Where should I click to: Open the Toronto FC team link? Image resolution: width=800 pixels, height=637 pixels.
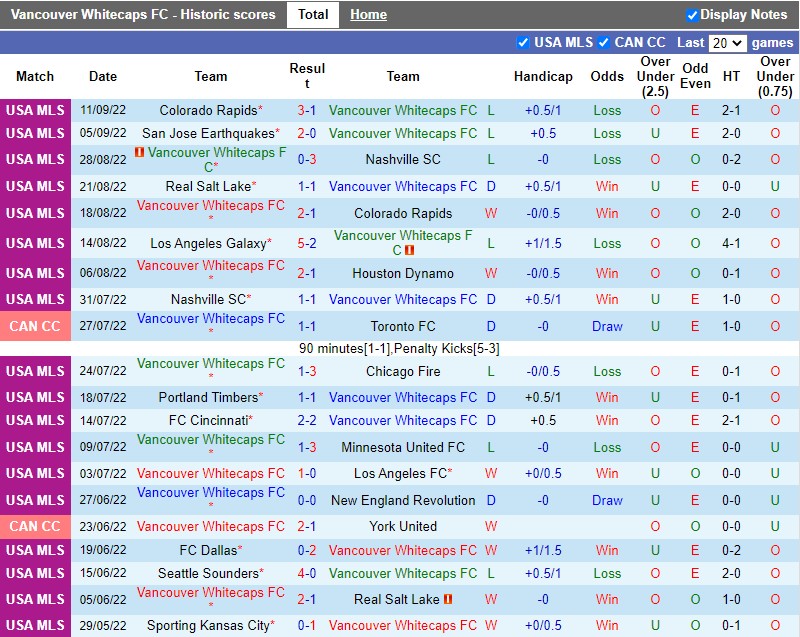click(403, 326)
